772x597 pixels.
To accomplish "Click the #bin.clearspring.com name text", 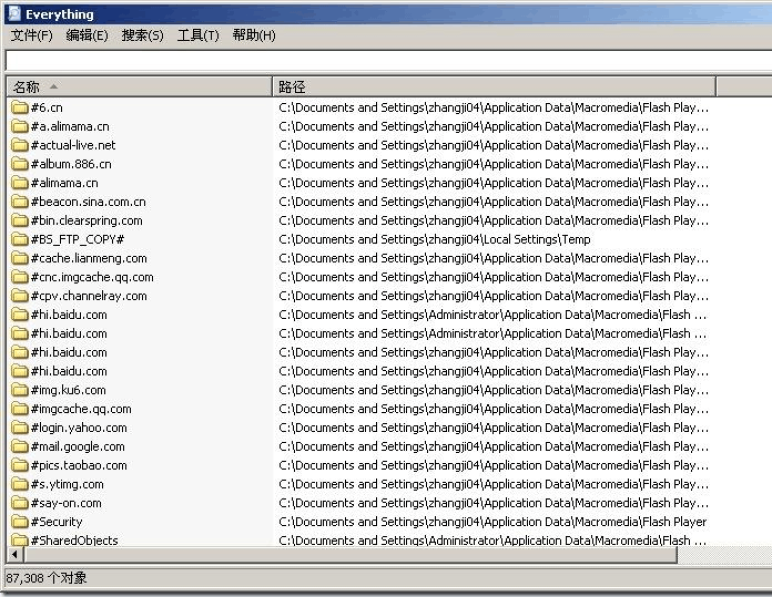I will pyautogui.click(x=87, y=220).
